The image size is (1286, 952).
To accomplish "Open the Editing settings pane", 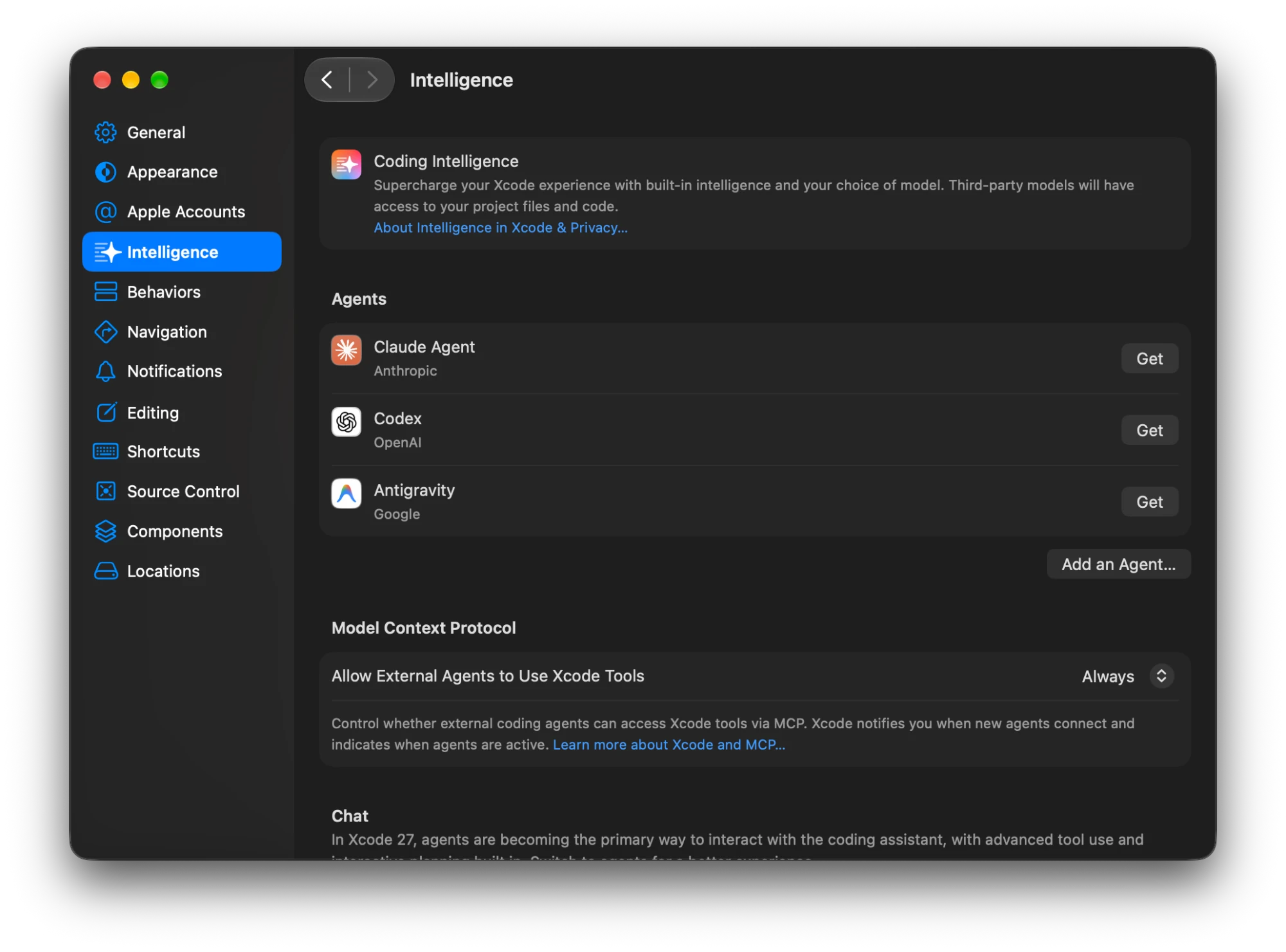I will (x=182, y=412).
